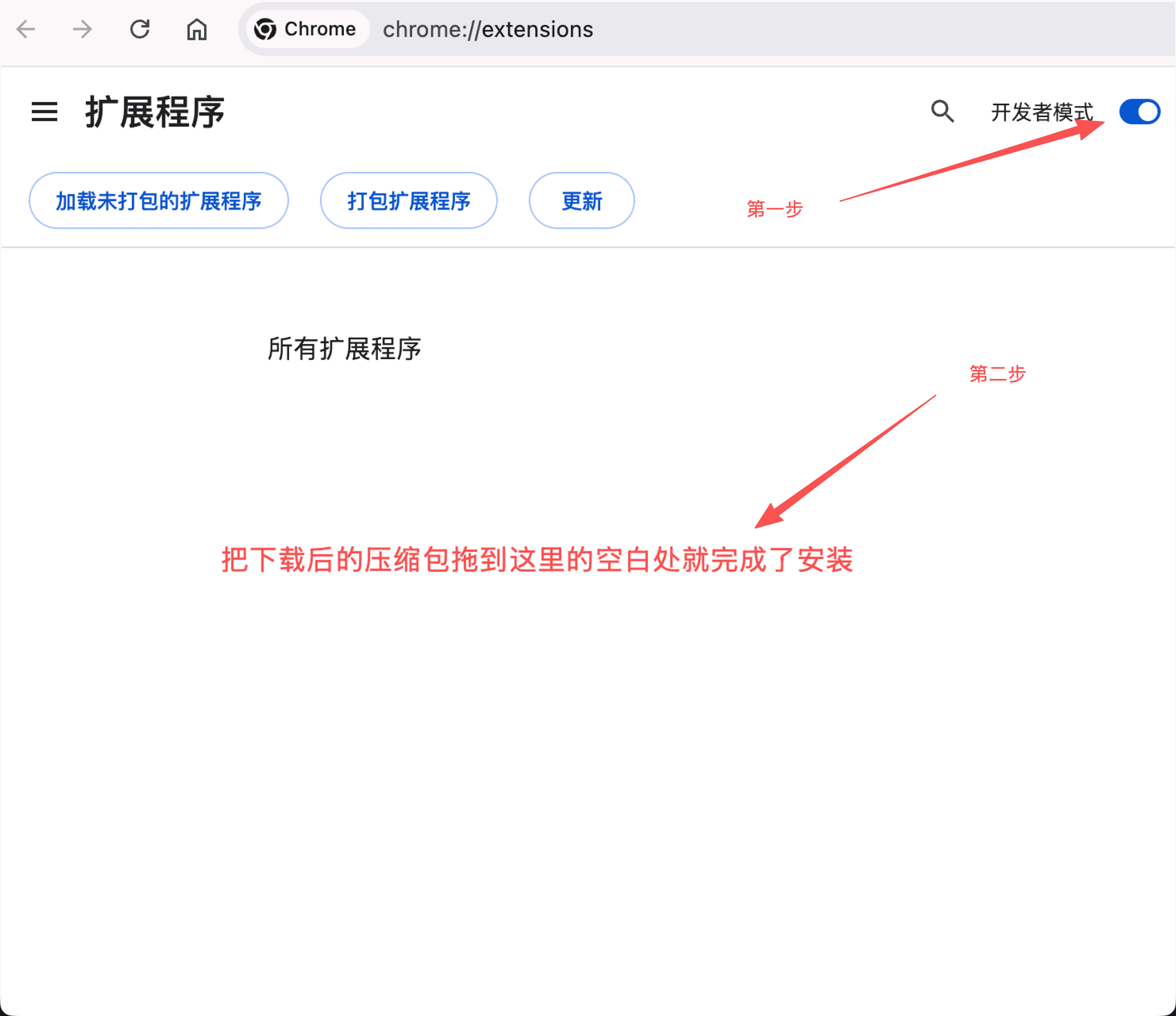Click the 开发者模式 label text
1176x1016 pixels.
[1042, 112]
